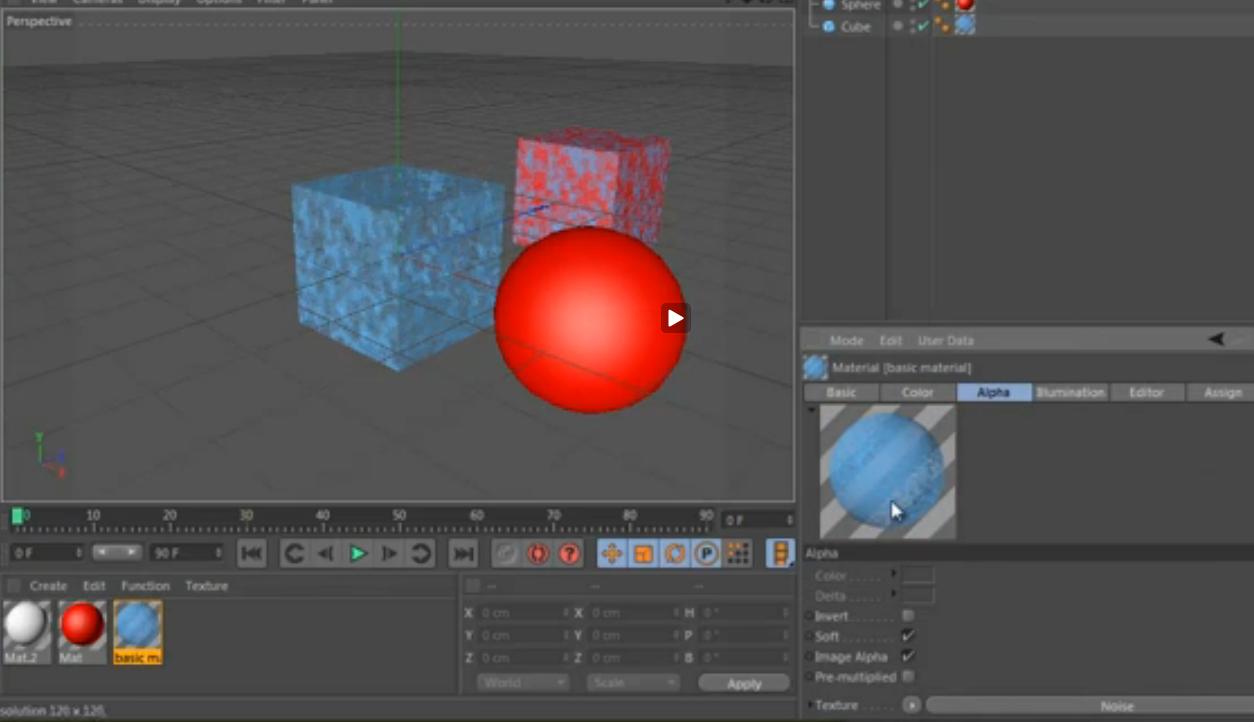
Task: Click the back arrow in Attribute Manager
Action: point(1217,340)
